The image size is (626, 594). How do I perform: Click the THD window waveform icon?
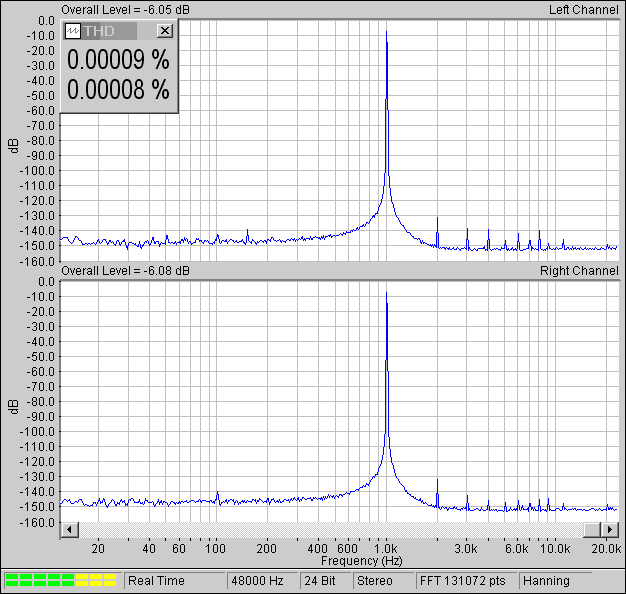73,31
